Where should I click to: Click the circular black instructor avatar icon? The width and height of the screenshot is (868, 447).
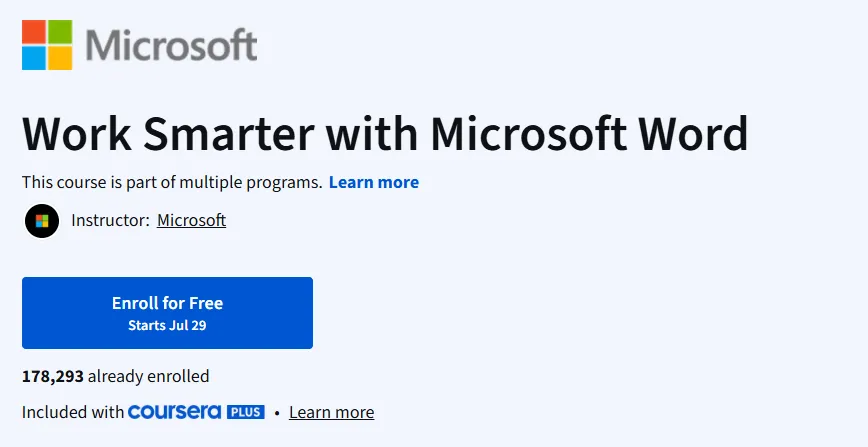(x=42, y=221)
